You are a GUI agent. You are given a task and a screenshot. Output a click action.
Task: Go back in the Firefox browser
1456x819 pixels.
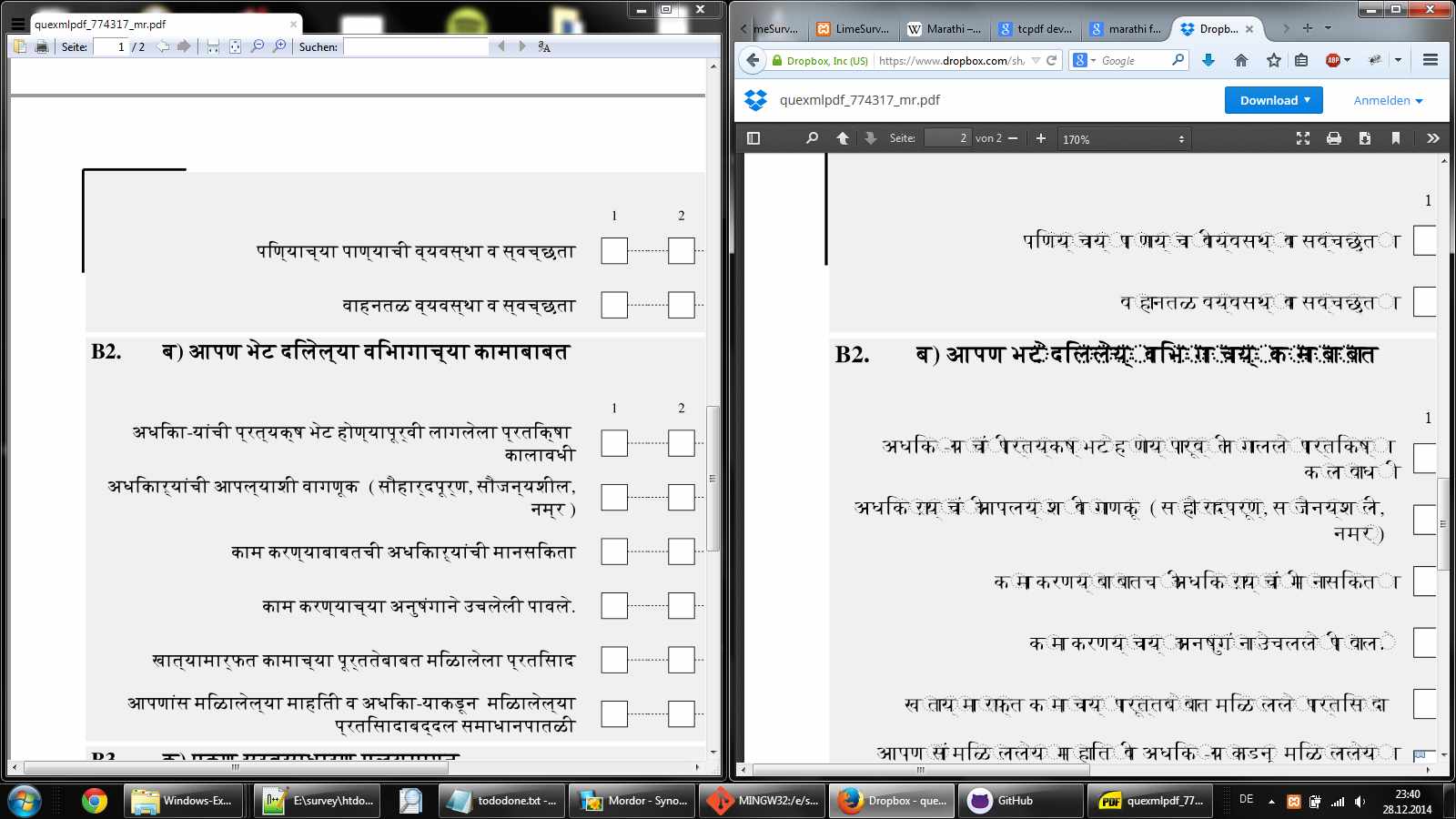click(x=753, y=60)
